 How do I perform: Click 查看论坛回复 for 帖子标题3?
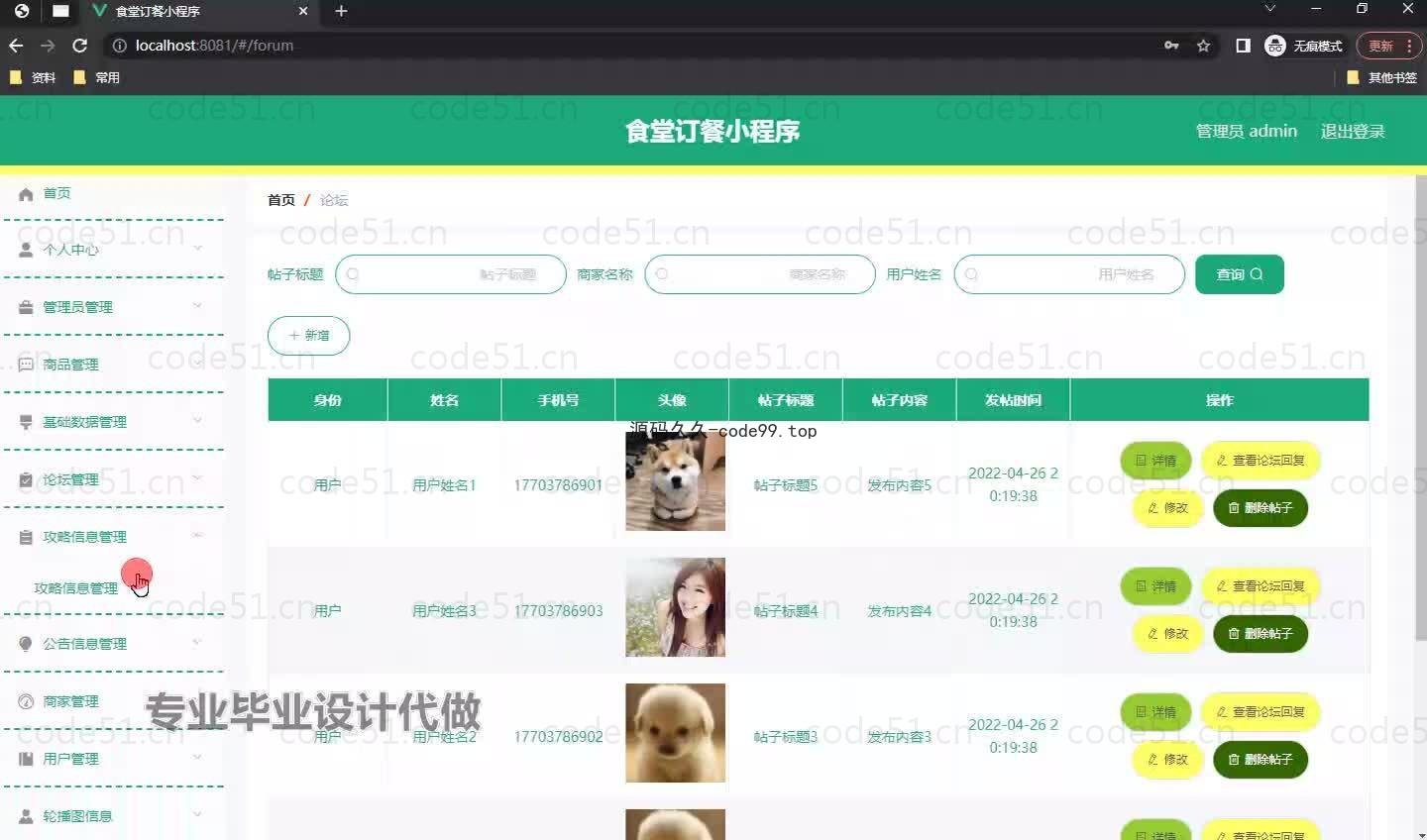pos(1261,712)
